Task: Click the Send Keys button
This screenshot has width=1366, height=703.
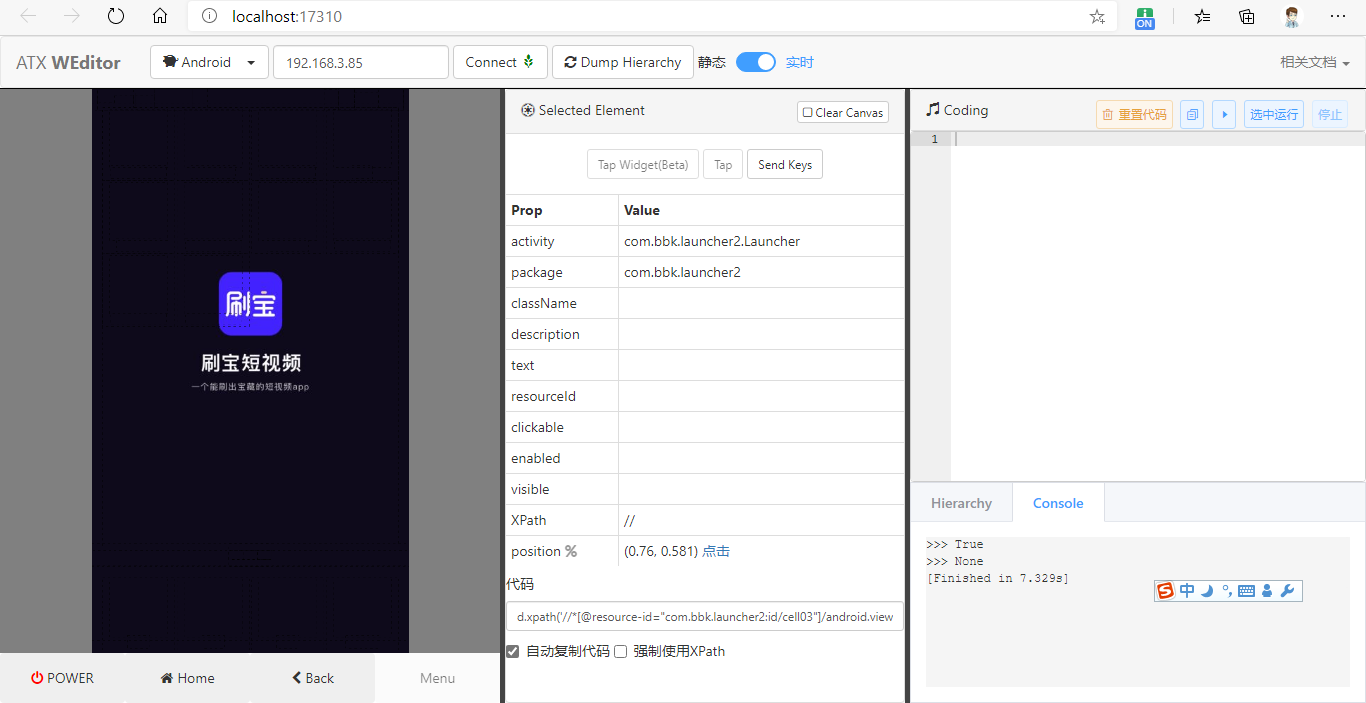Action: pos(785,165)
